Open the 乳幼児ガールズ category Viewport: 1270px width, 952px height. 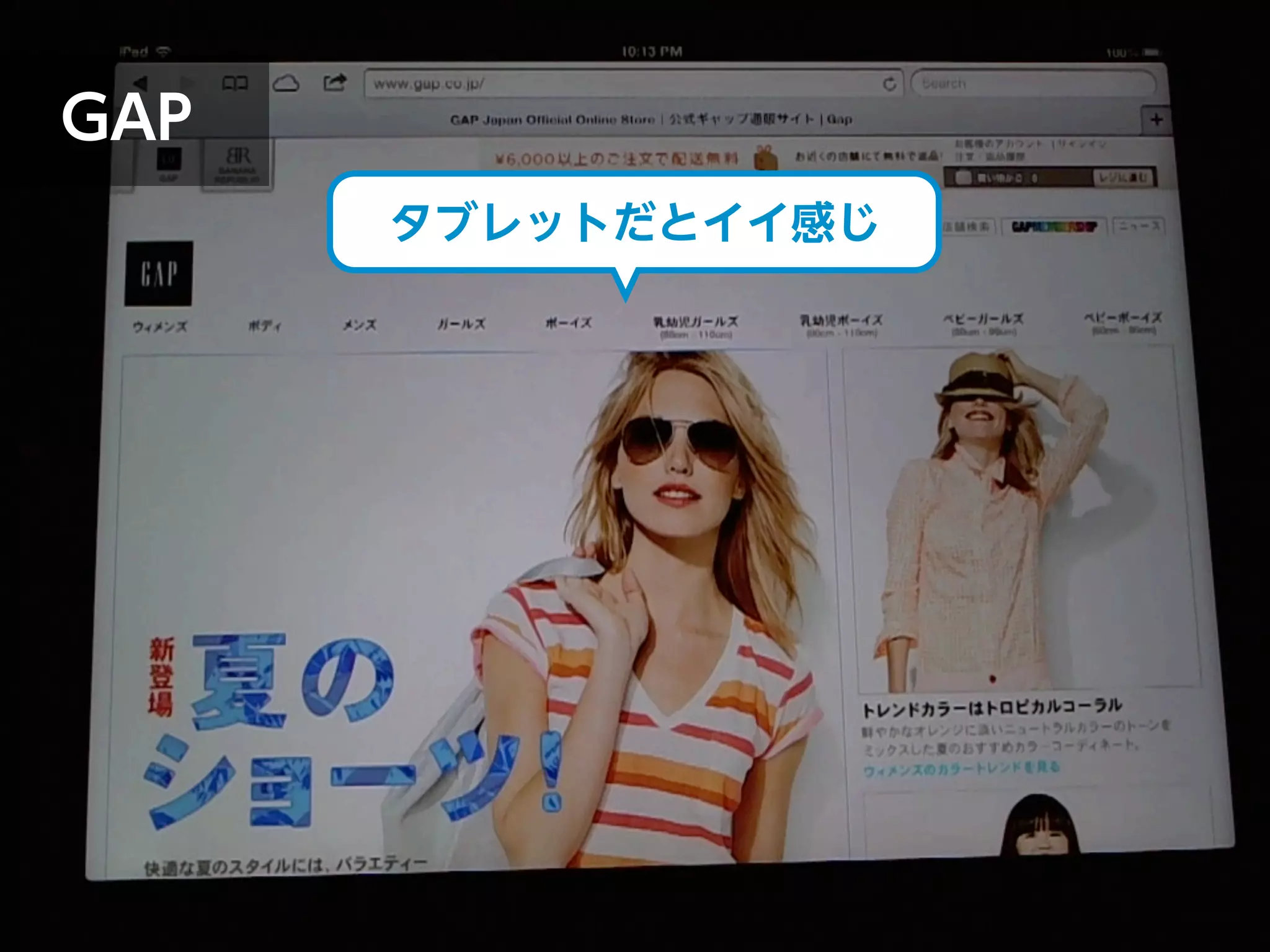coord(695,327)
